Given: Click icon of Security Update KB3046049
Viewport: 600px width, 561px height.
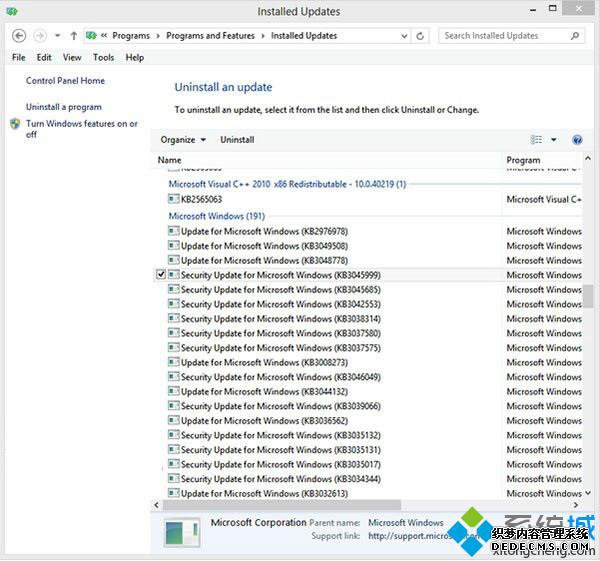Looking at the screenshot, I should (x=174, y=377).
